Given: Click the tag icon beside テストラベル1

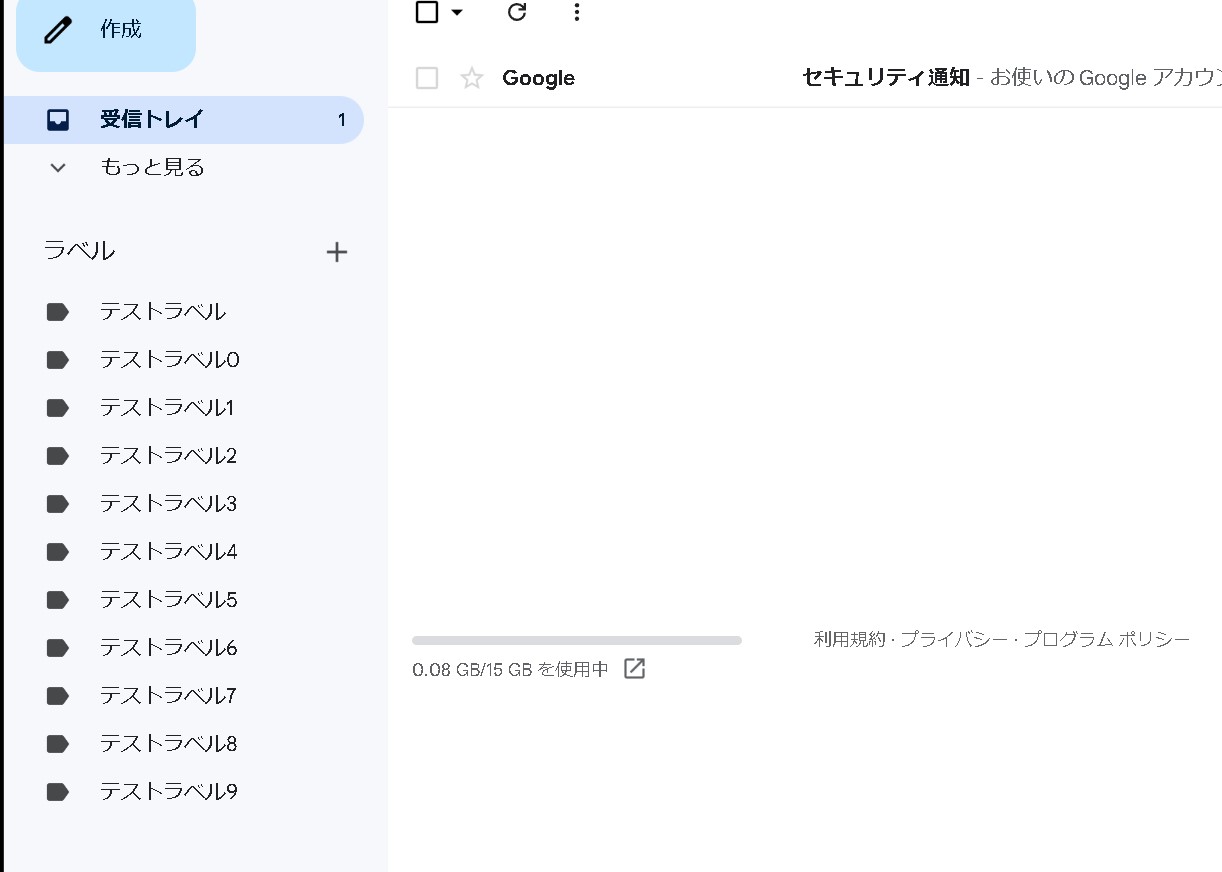Looking at the screenshot, I should pyautogui.click(x=58, y=408).
